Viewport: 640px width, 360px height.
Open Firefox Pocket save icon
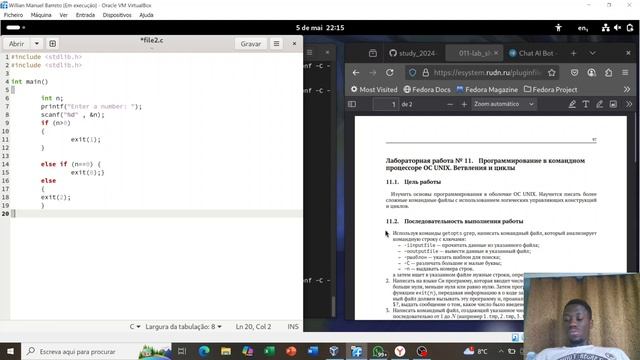pyautogui.click(x=574, y=73)
